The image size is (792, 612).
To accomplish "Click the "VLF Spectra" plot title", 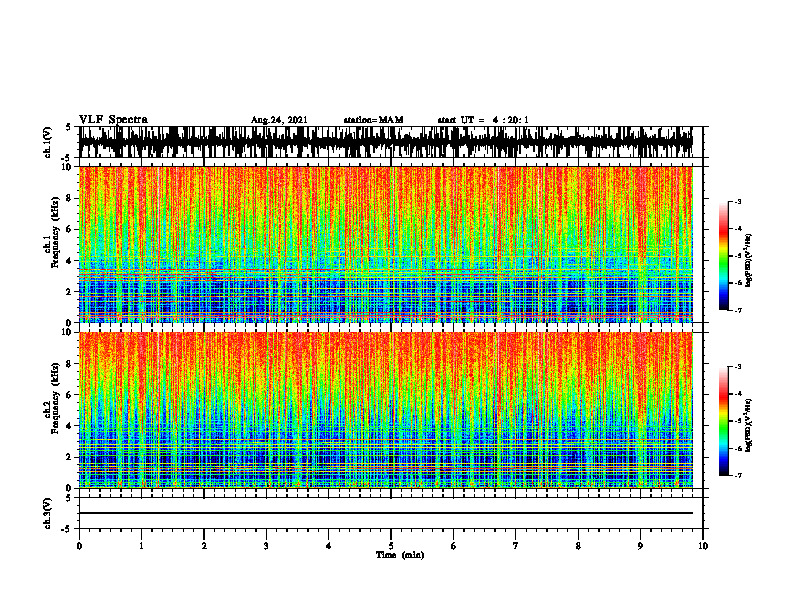I will [x=113, y=120].
